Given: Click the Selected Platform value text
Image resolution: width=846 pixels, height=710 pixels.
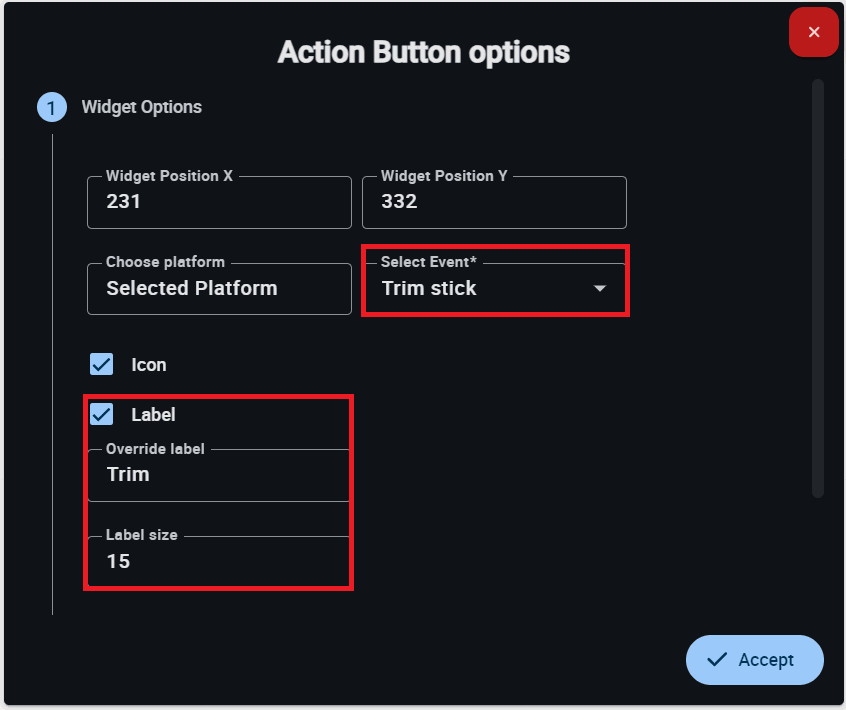Looking at the screenshot, I should [192, 289].
